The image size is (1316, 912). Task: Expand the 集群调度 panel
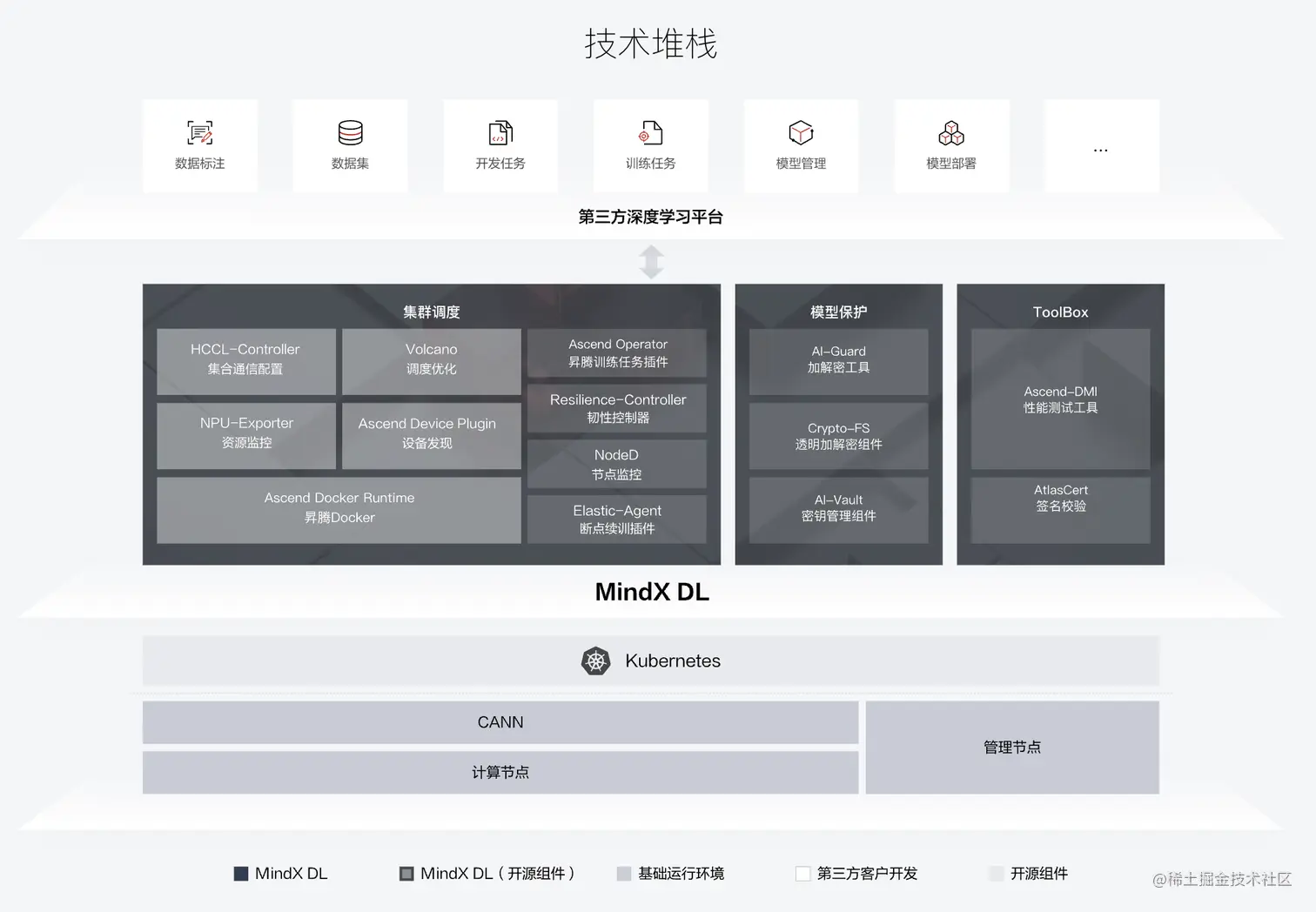(x=431, y=311)
